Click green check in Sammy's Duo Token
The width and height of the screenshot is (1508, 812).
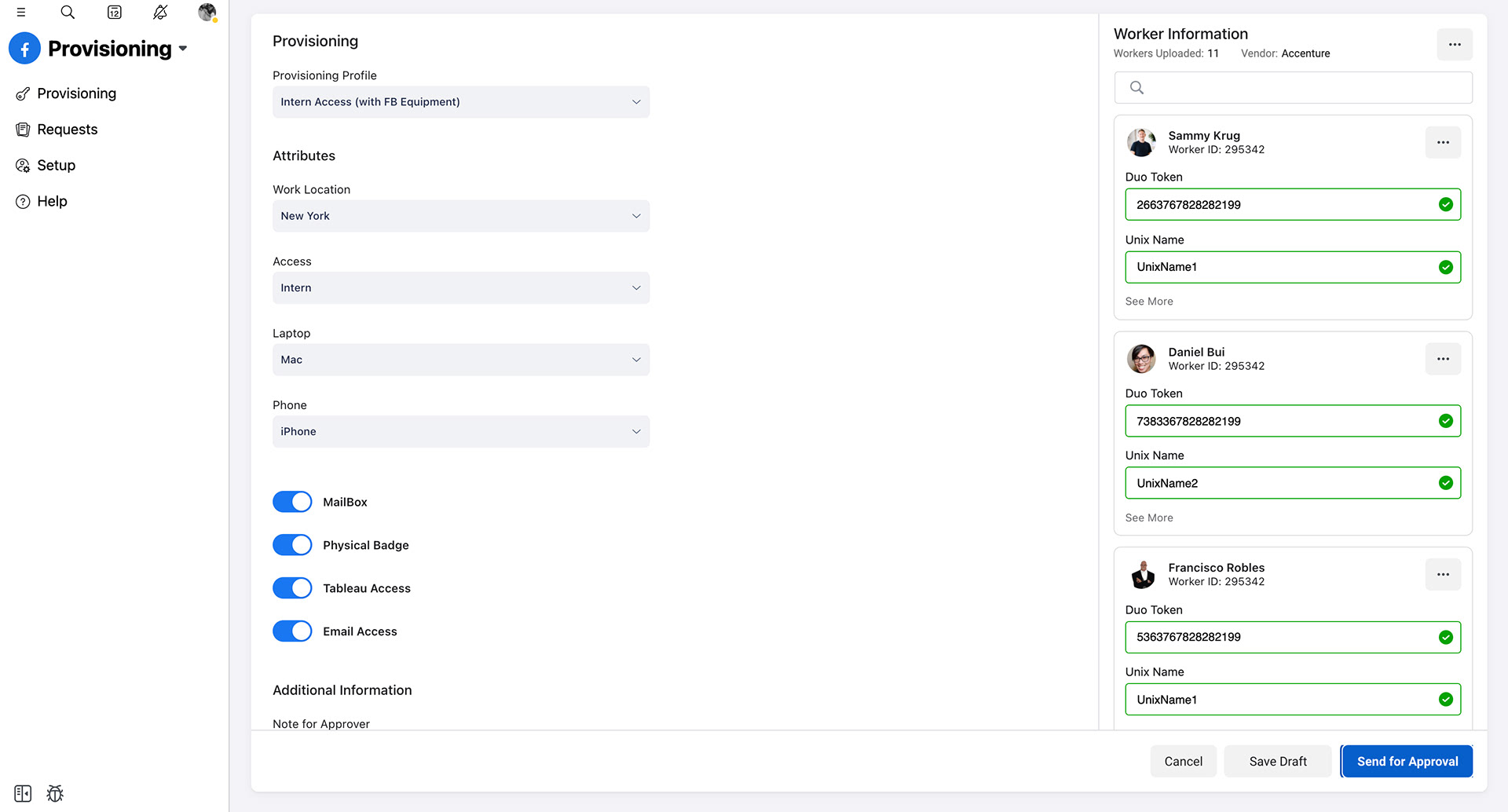point(1445,205)
